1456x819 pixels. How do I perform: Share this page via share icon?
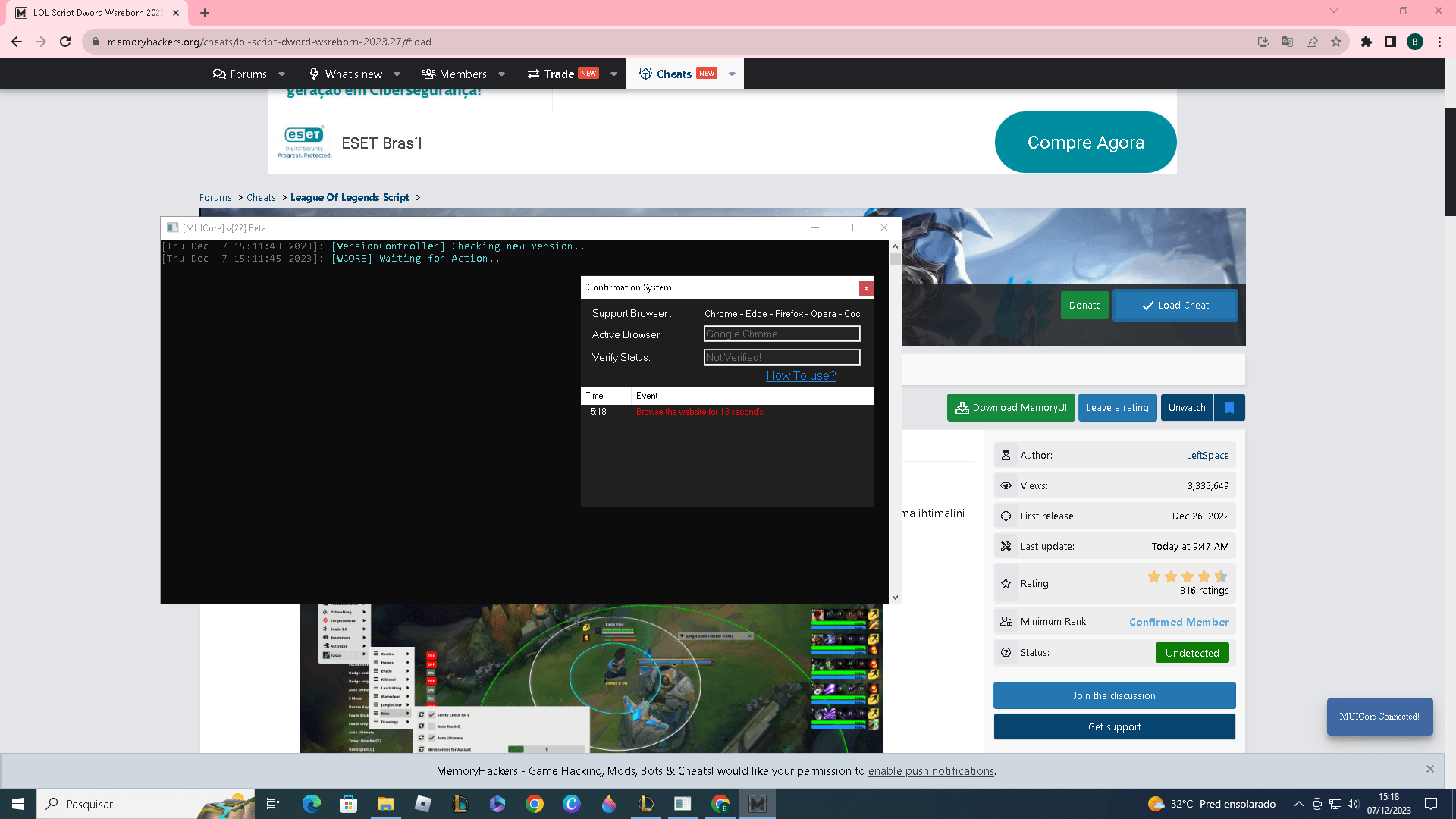[x=1312, y=42]
